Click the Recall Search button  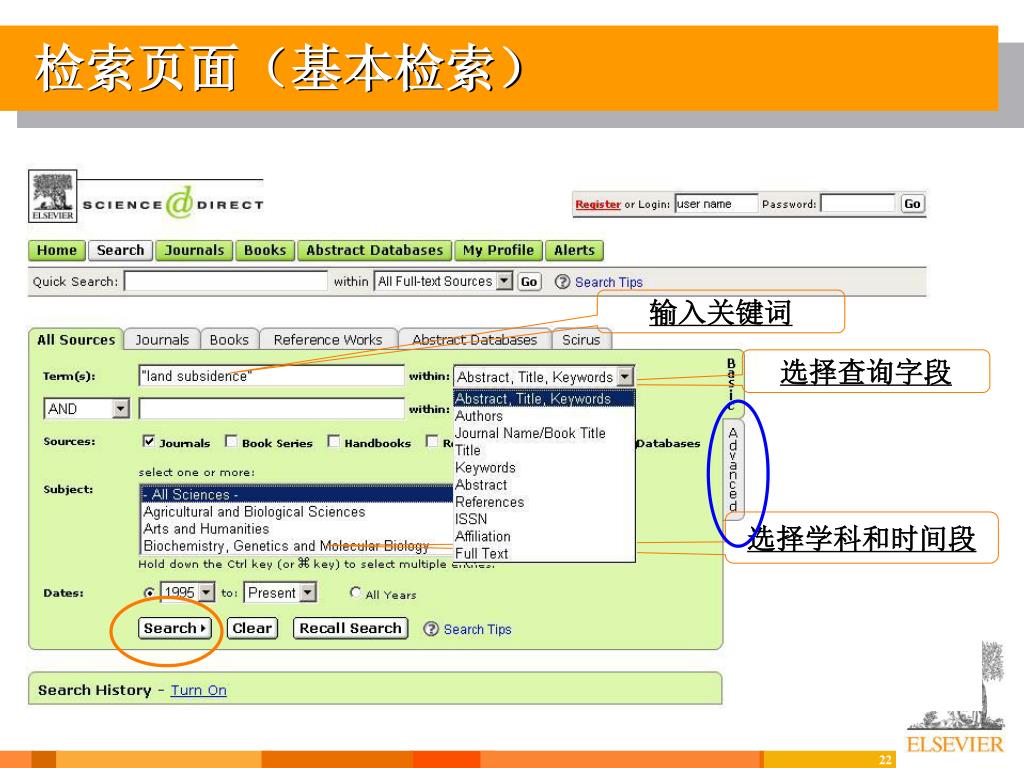(351, 628)
